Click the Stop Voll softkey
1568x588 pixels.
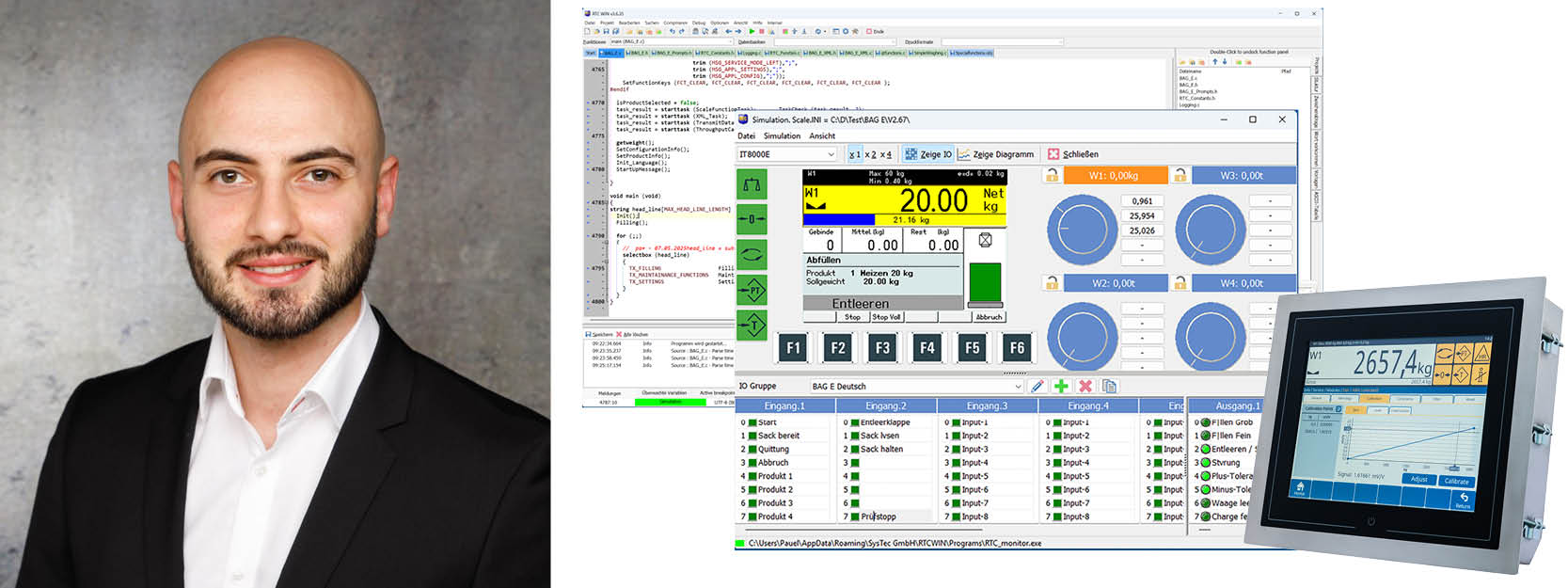[x=886, y=317]
